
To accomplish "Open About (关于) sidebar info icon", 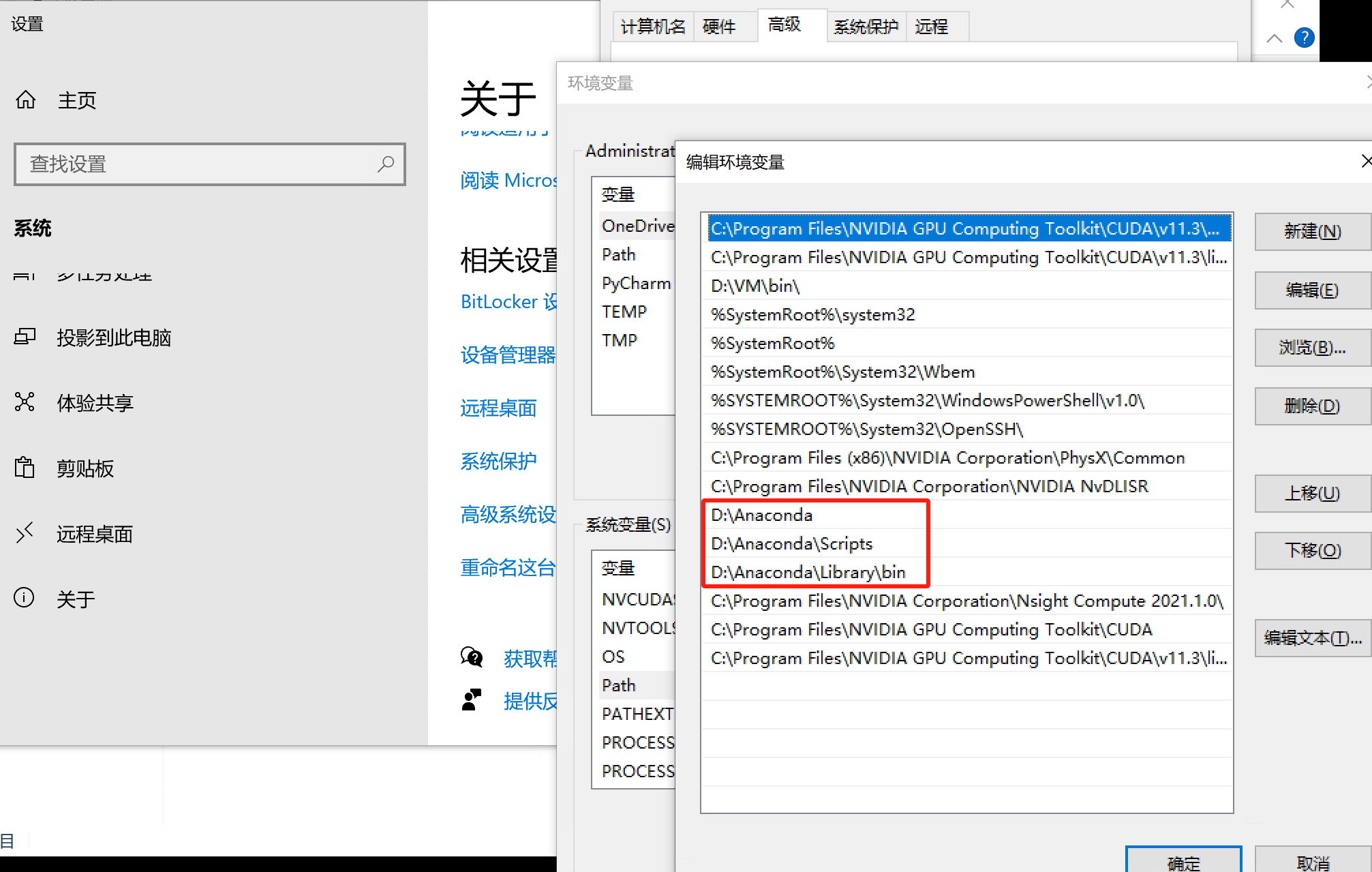I will coord(25,598).
